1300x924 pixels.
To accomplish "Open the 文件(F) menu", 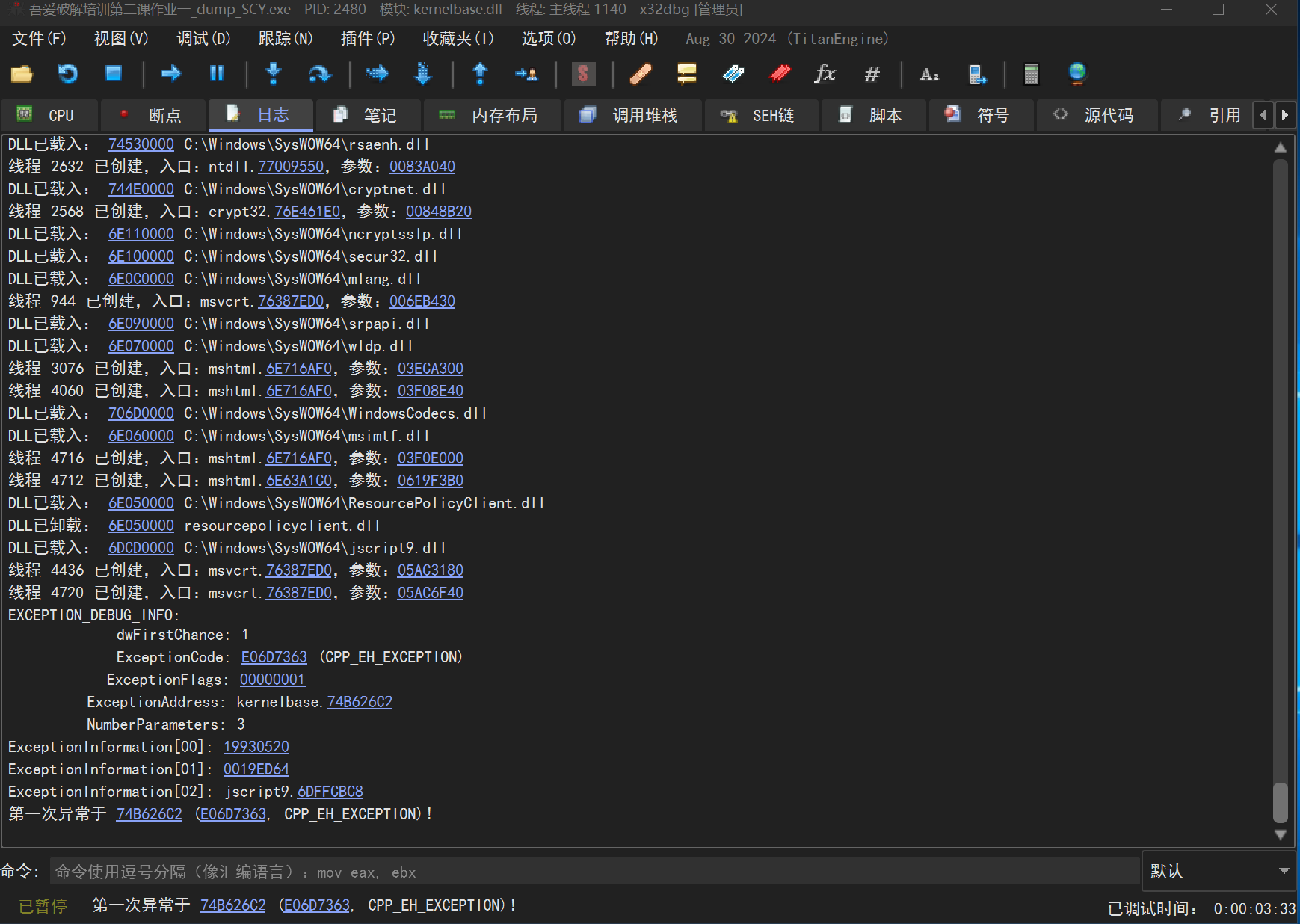I will [39, 39].
